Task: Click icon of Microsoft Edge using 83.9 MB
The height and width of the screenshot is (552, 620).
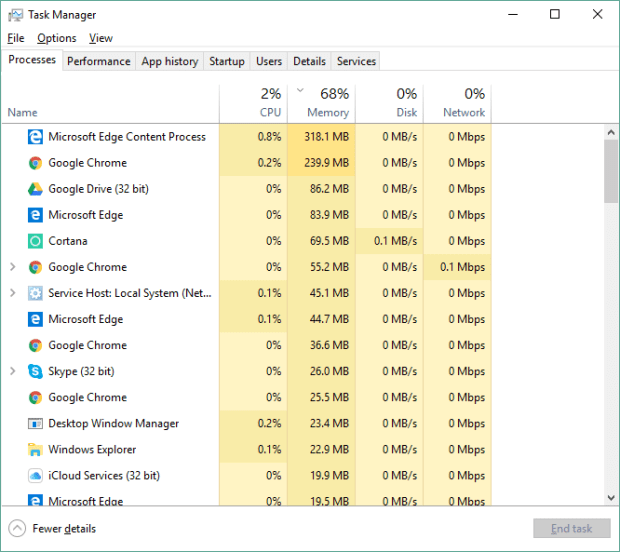Action: tap(35, 215)
